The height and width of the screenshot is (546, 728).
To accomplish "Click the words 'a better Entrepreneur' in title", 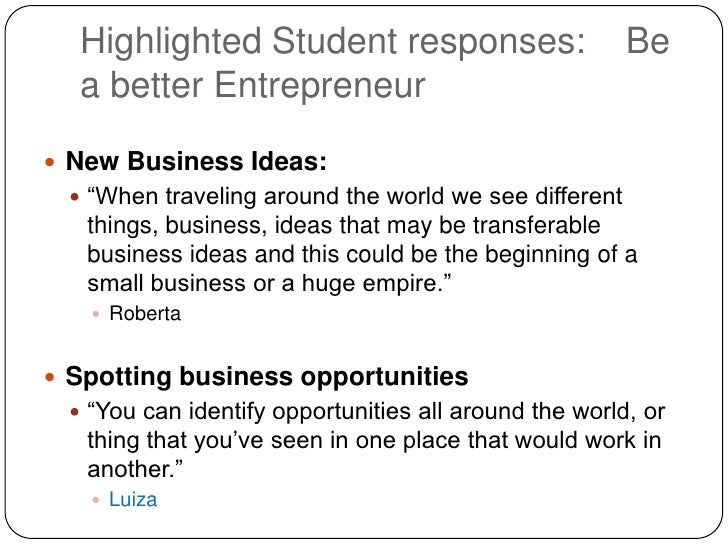I will tap(253, 85).
